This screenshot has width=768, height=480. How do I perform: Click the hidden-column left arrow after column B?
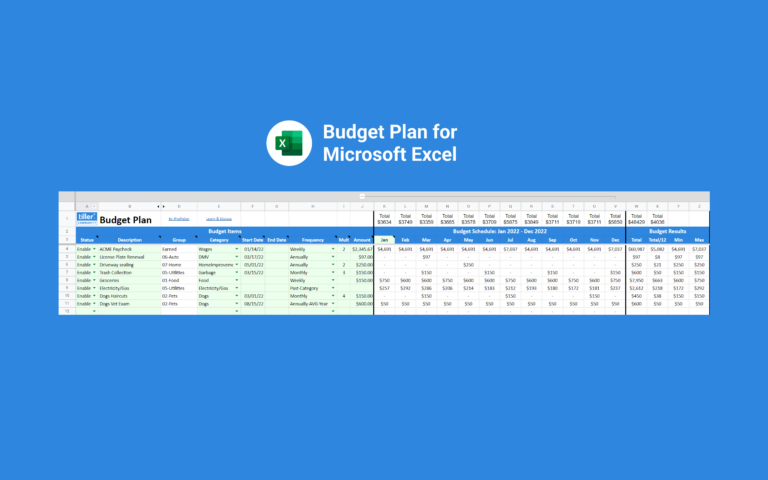point(158,206)
